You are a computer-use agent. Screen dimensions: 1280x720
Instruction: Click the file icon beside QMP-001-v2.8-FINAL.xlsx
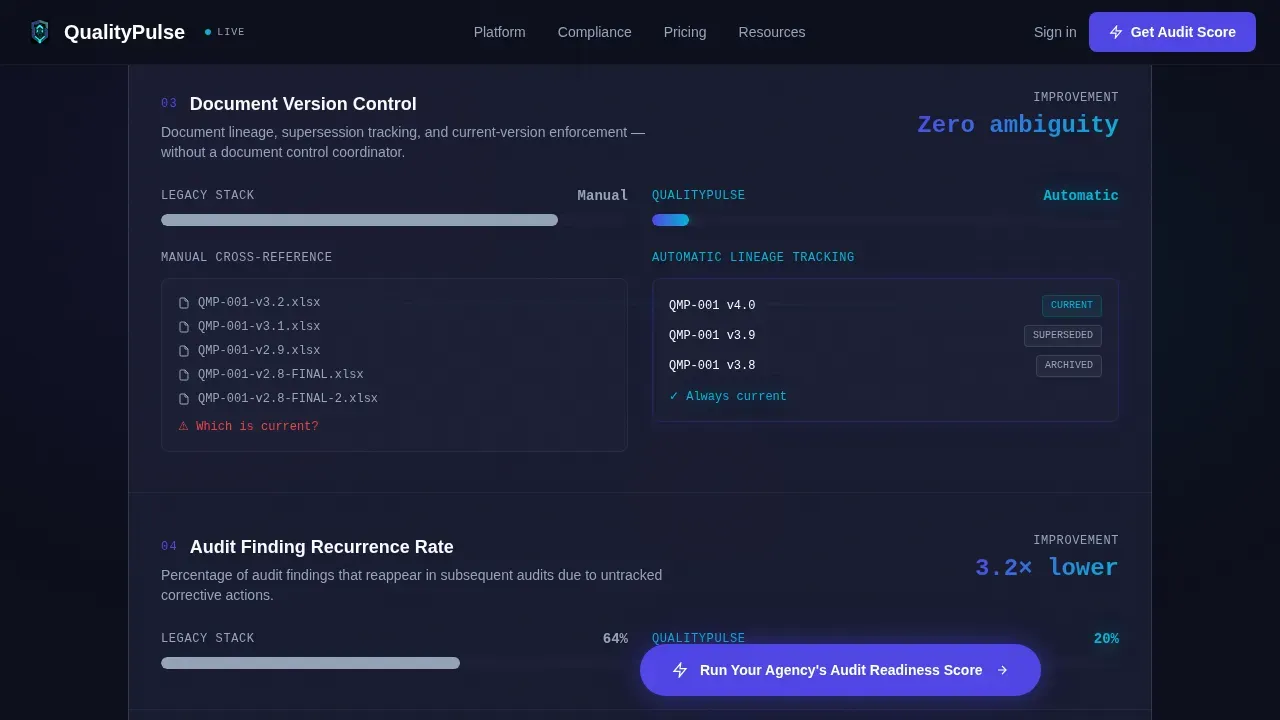click(184, 375)
